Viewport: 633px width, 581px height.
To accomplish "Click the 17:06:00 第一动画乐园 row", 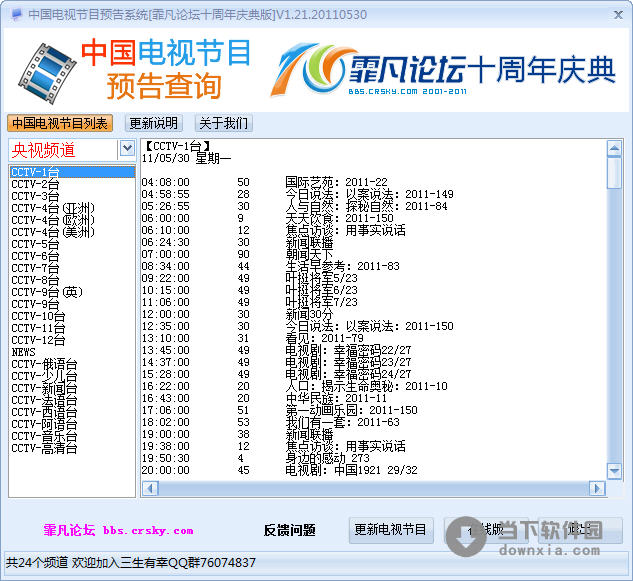I will pos(279,410).
